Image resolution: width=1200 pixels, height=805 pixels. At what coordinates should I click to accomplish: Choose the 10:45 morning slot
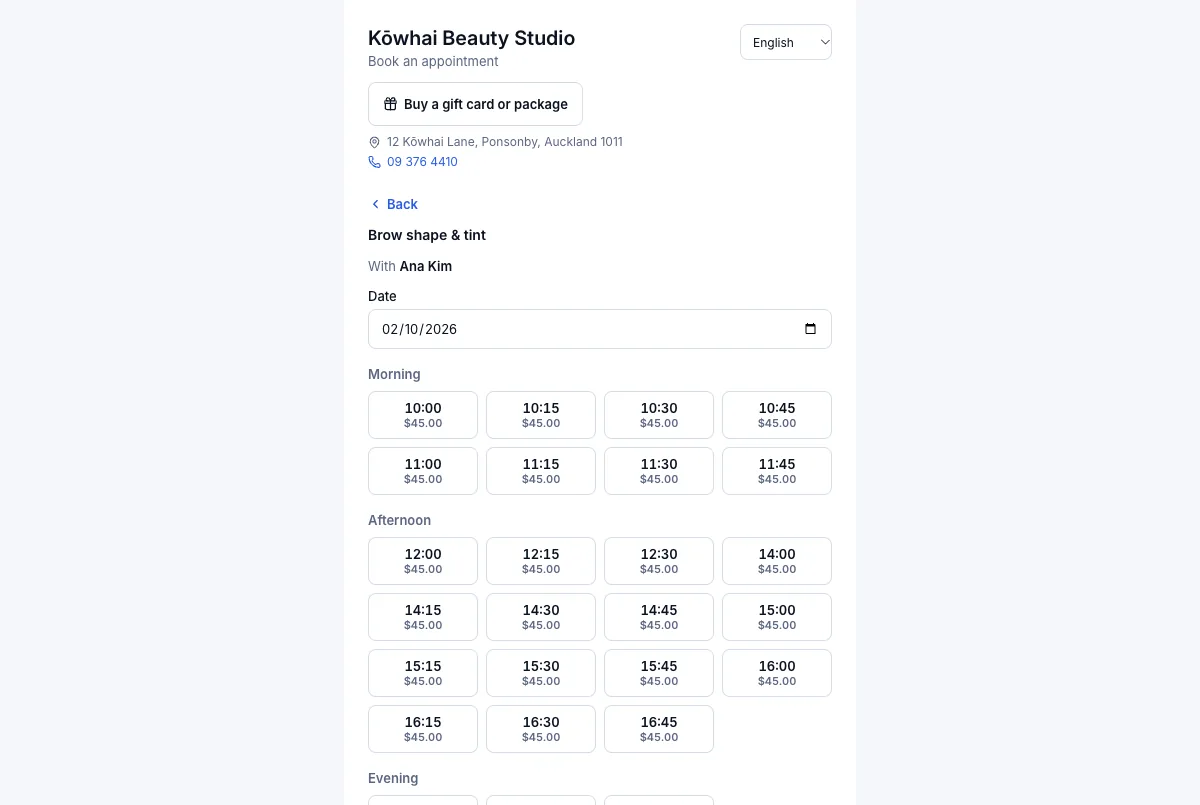(x=777, y=415)
